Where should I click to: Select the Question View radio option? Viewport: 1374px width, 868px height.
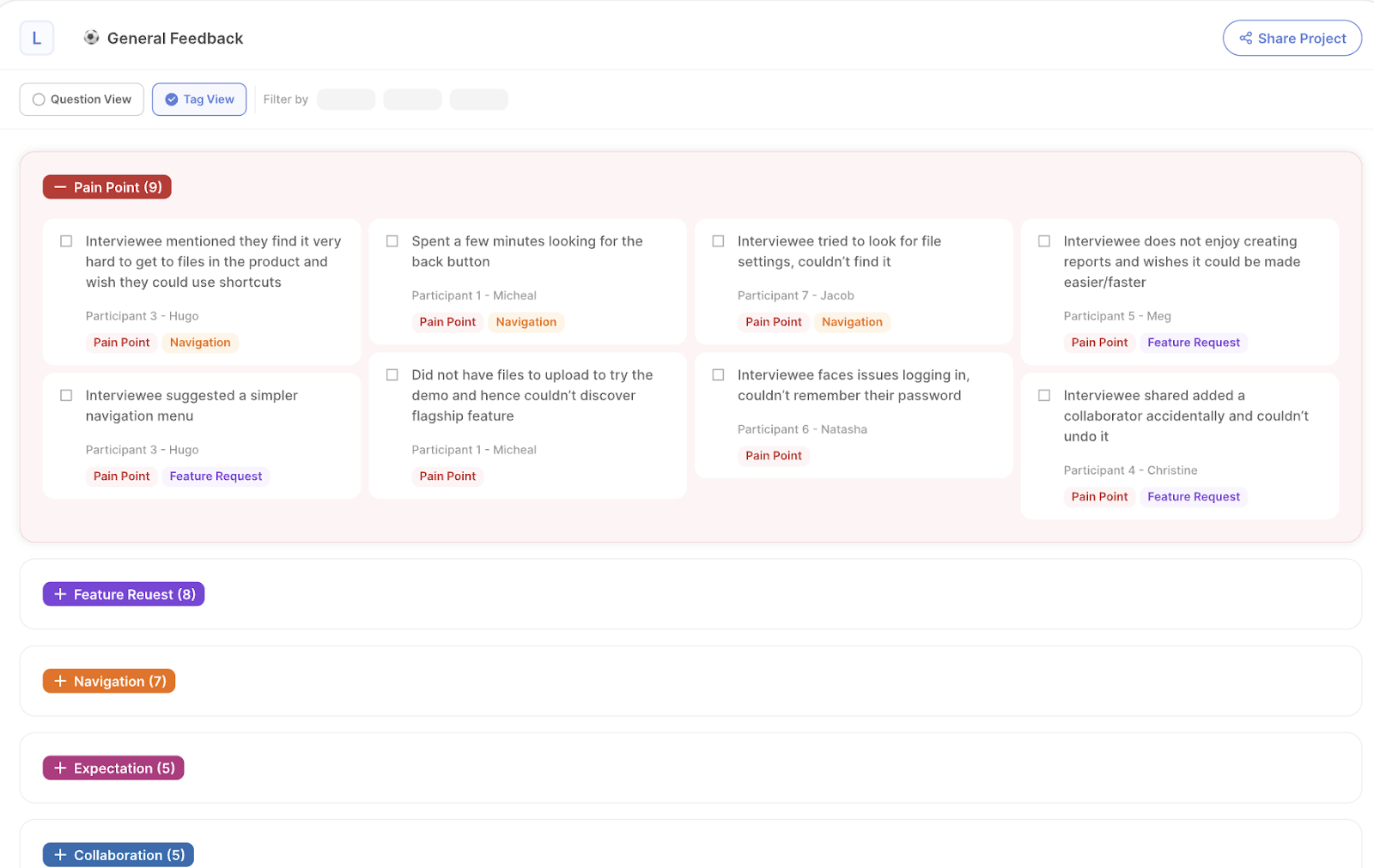(82, 100)
